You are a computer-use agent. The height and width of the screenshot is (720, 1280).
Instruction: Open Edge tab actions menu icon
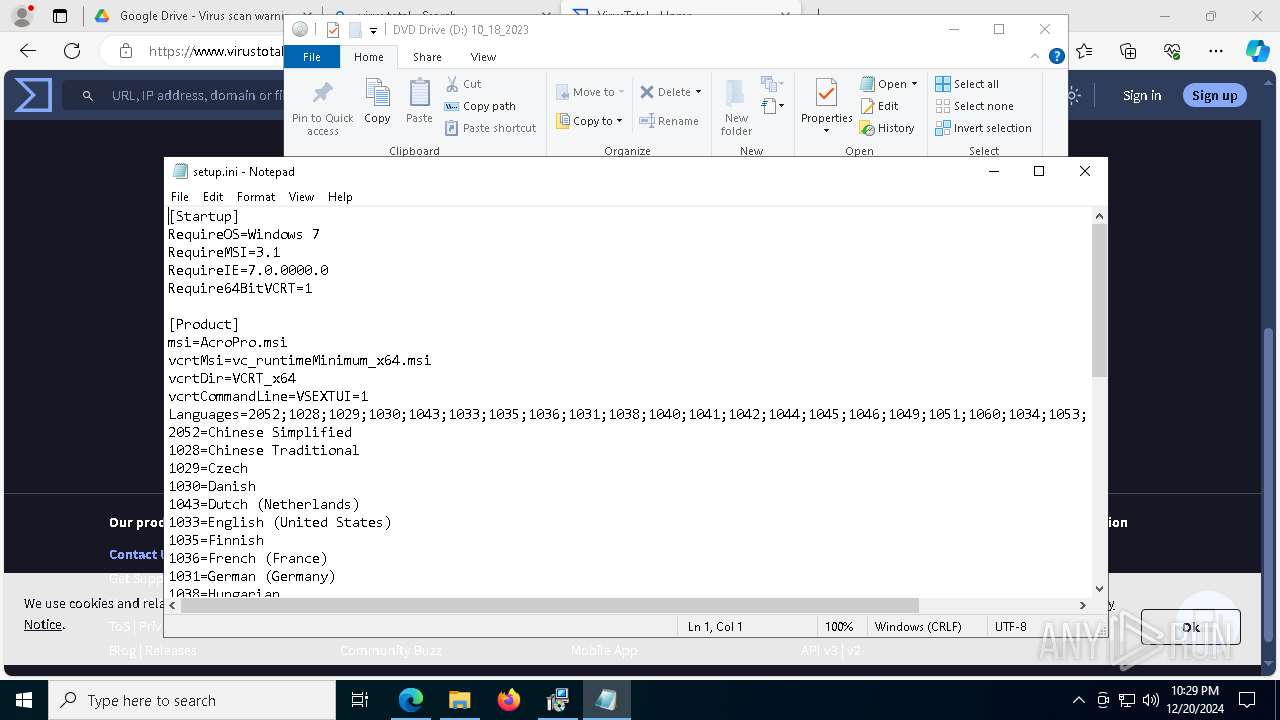tap(60, 16)
